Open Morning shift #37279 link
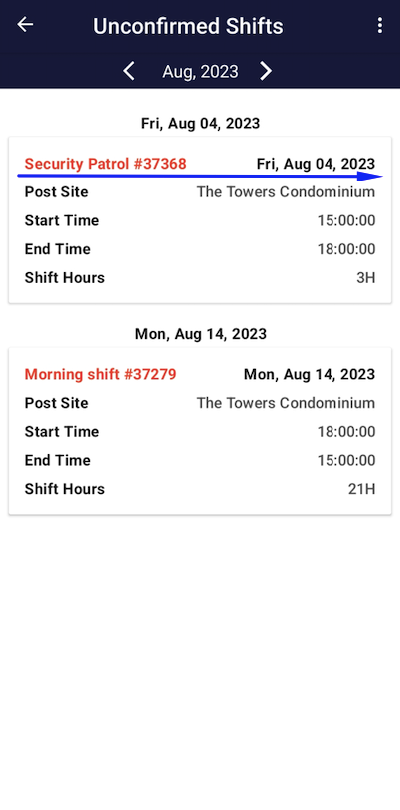Image resolution: width=400 pixels, height=810 pixels. point(101,375)
